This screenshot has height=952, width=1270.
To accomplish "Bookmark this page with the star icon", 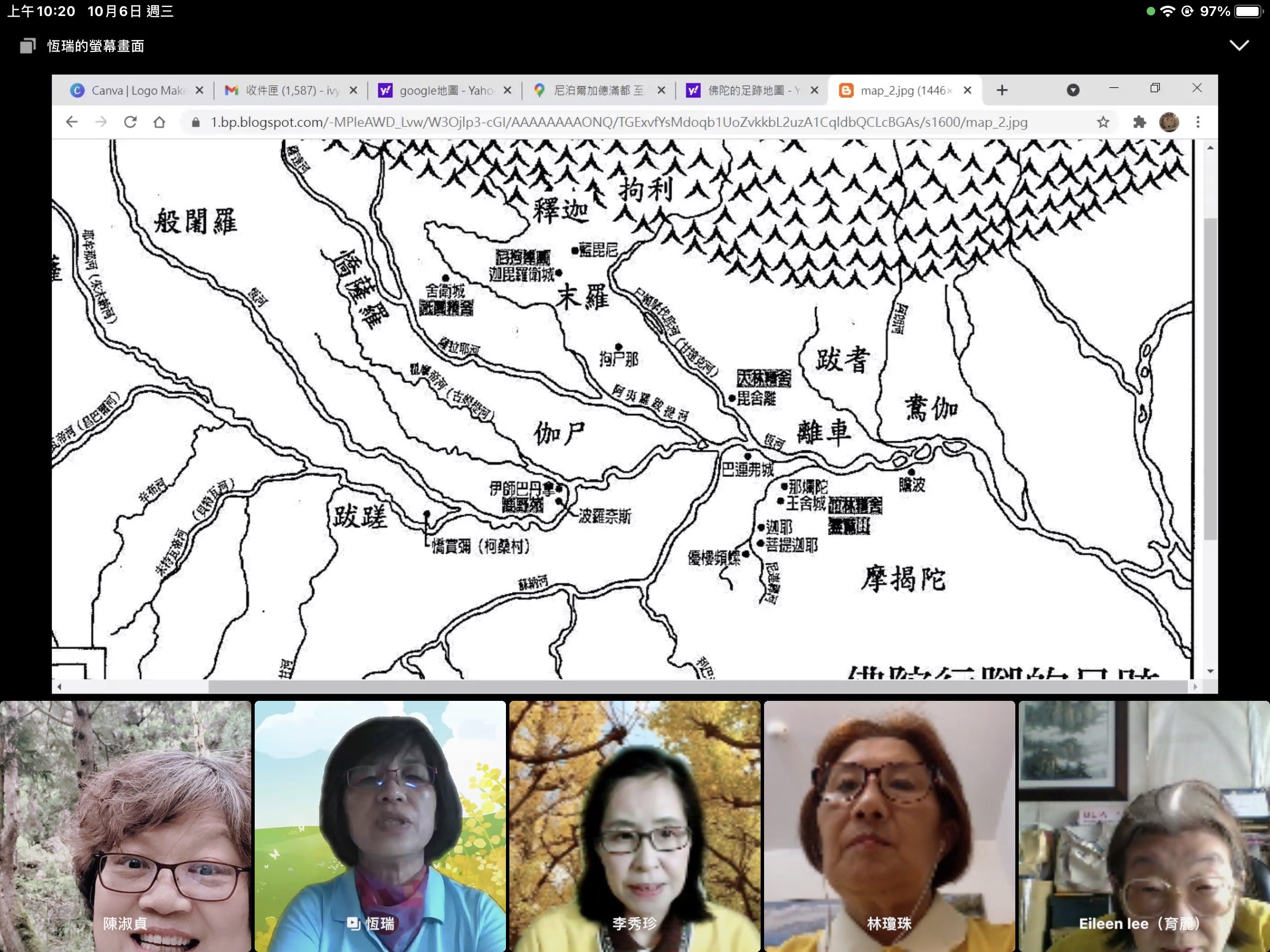I will [x=1103, y=122].
